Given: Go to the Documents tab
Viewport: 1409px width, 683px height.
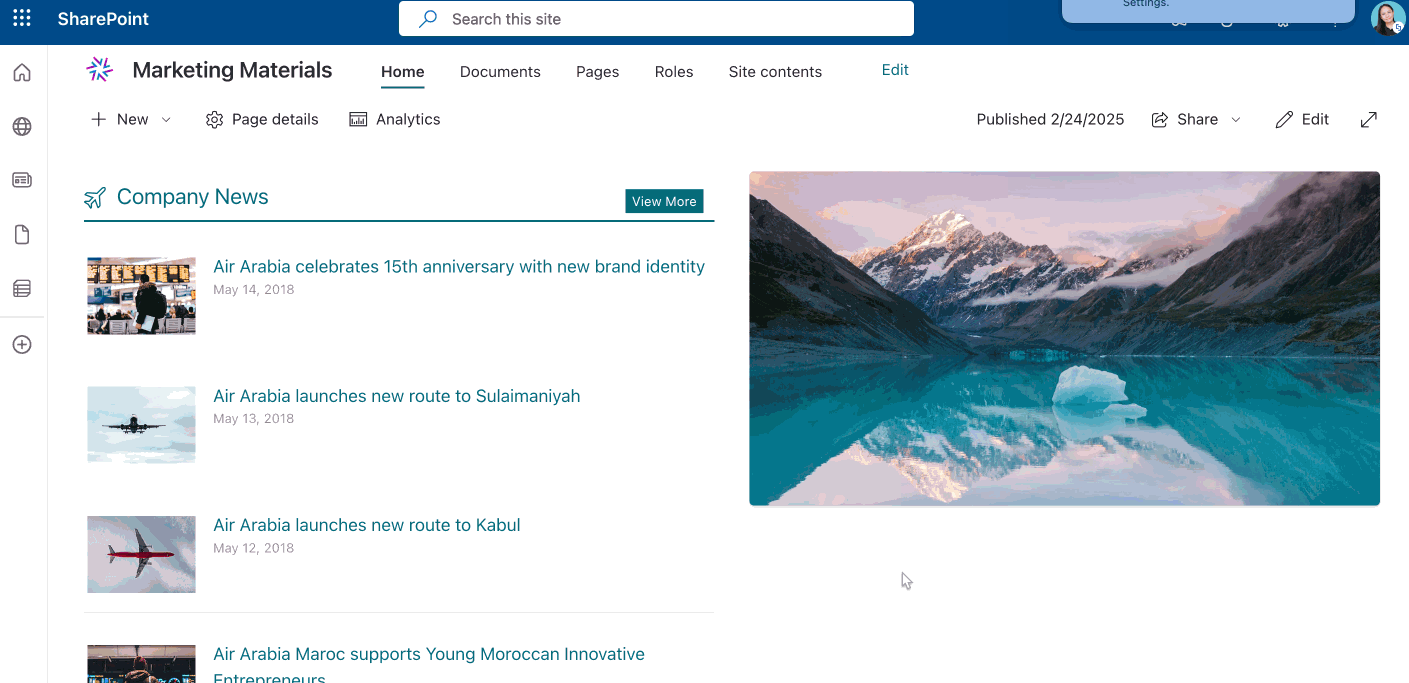Looking at the screenshot, I should [x=500, y=72].
